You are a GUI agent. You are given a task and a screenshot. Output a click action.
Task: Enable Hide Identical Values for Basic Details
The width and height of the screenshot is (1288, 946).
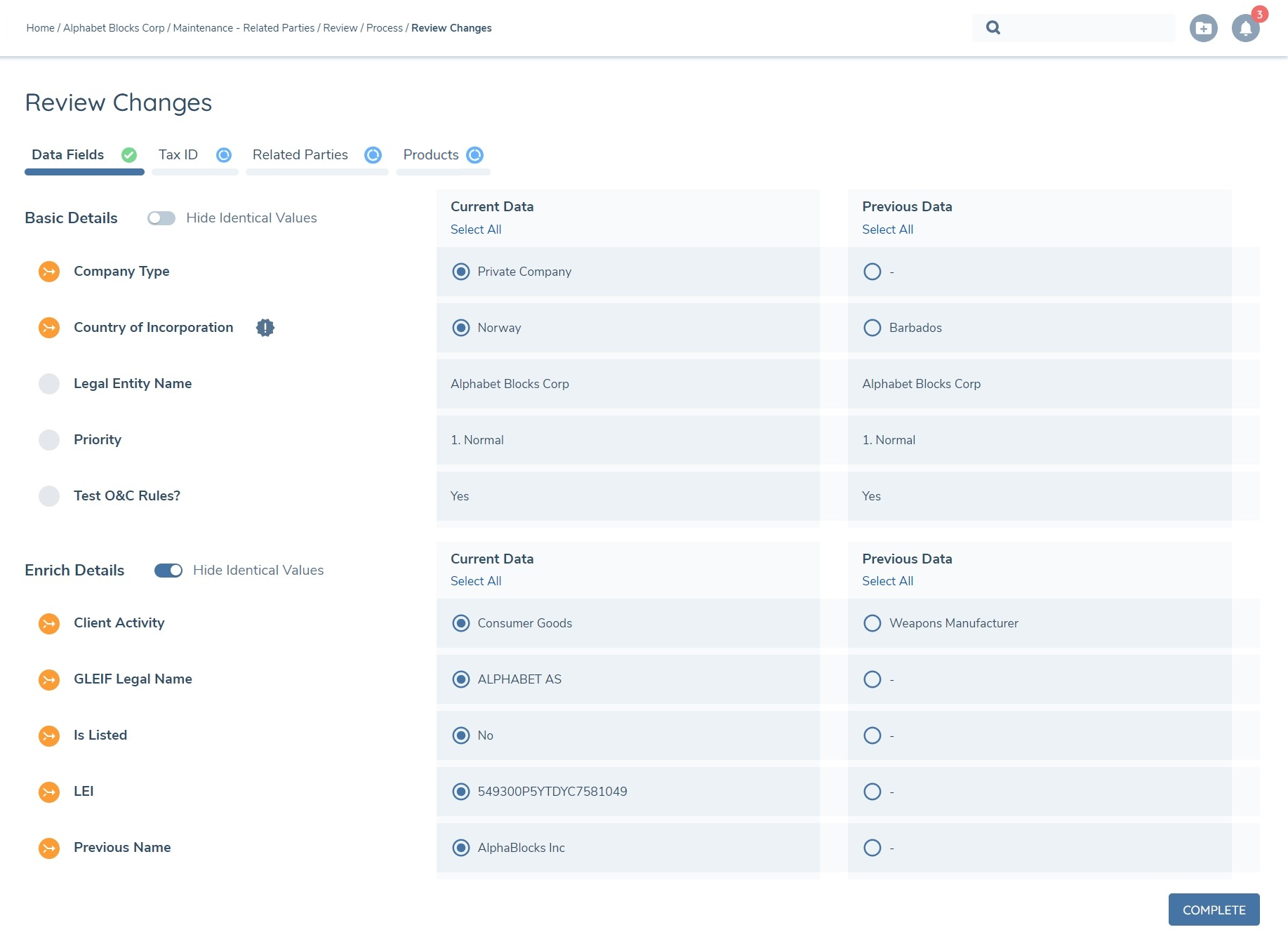click(161, 218)
